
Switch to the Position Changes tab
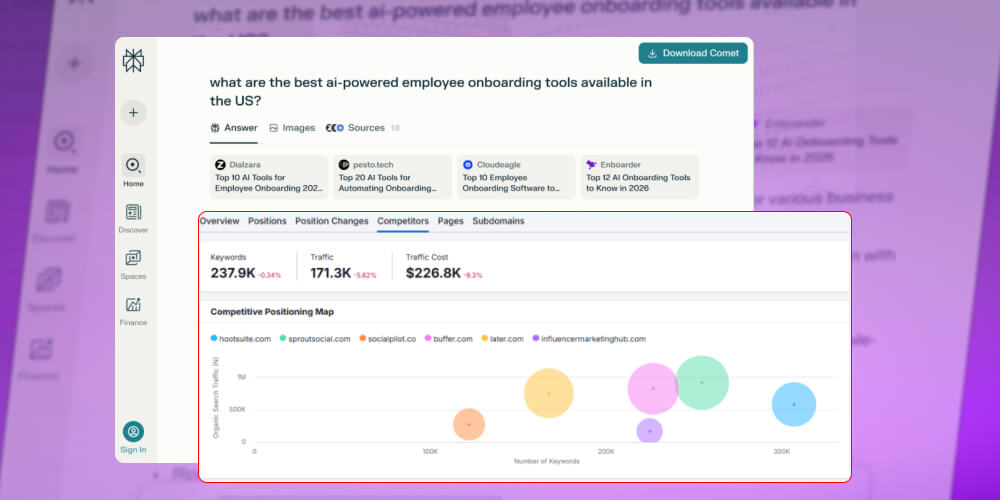click(332, 221)
